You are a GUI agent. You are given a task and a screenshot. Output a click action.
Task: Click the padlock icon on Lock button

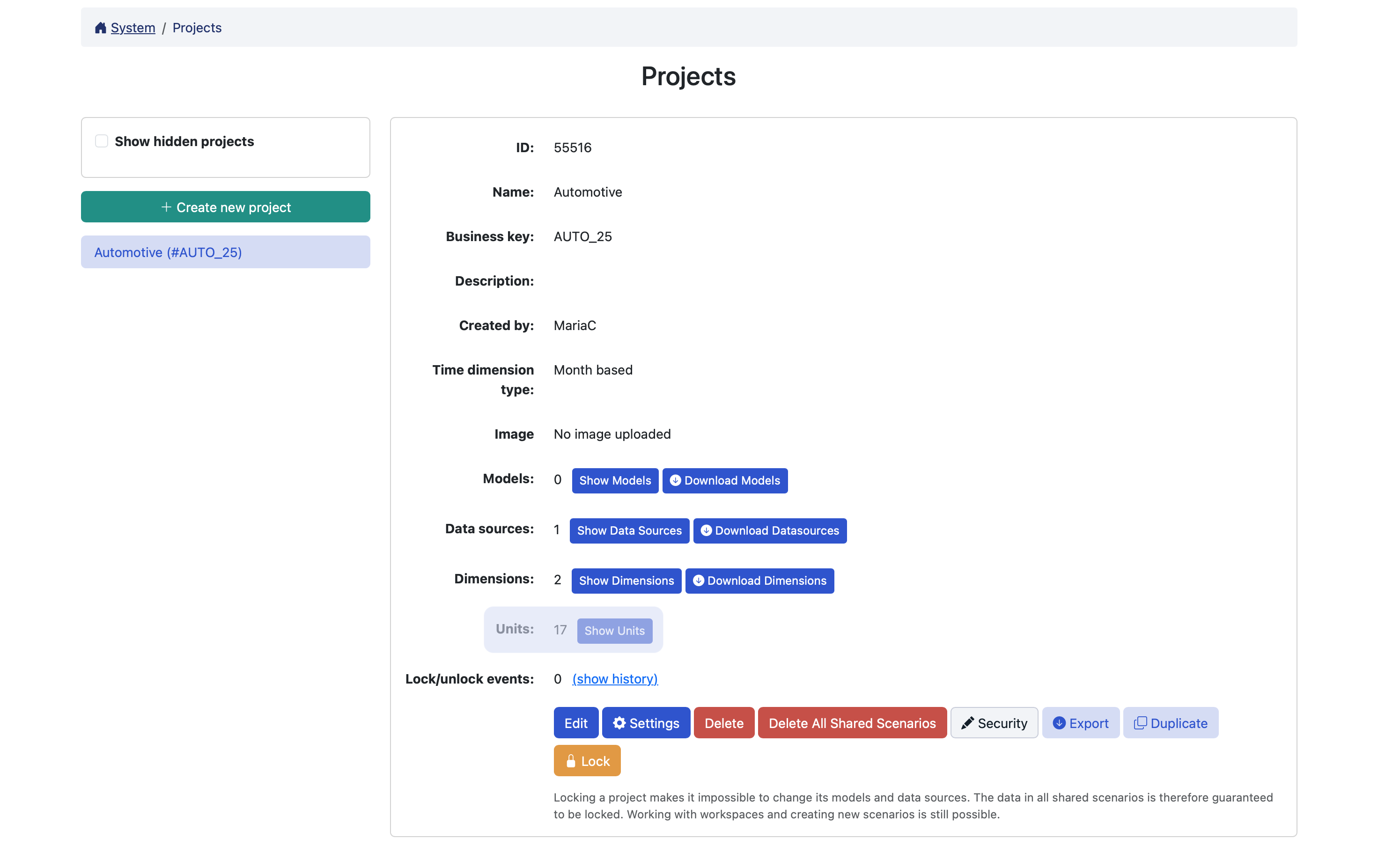click(x=571, y=761)
